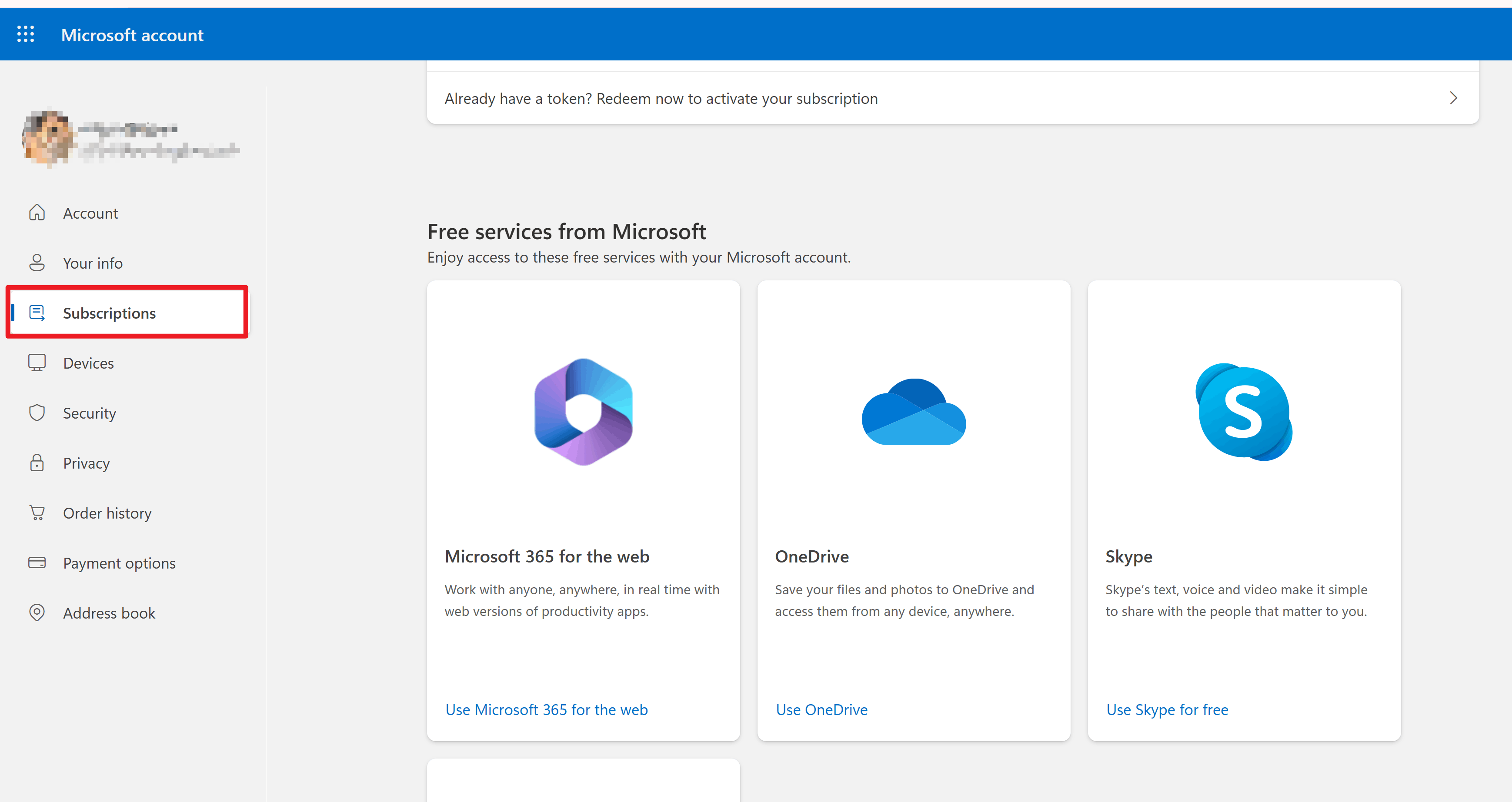1512x802 pixels.
Task: Click the Security shield icon
Action: tap(37, 413)
